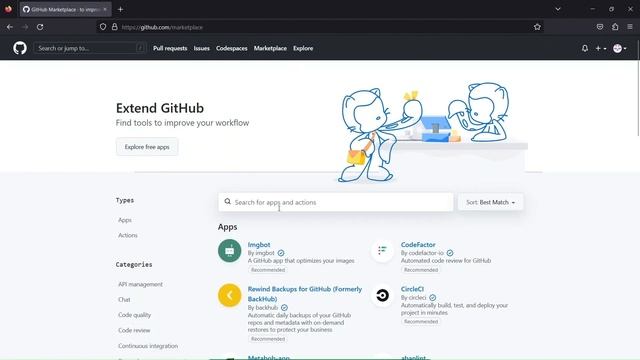Screen dimensions: 640x360
Task: Filter by Actions type
Action: (128, 235)
